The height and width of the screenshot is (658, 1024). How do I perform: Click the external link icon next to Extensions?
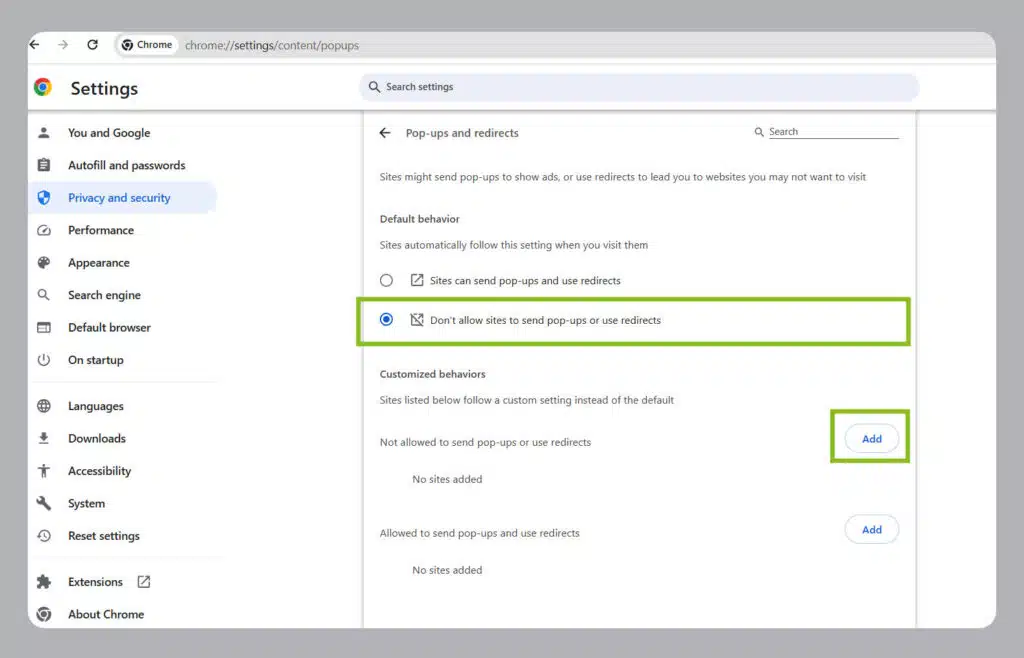(144, 582)
